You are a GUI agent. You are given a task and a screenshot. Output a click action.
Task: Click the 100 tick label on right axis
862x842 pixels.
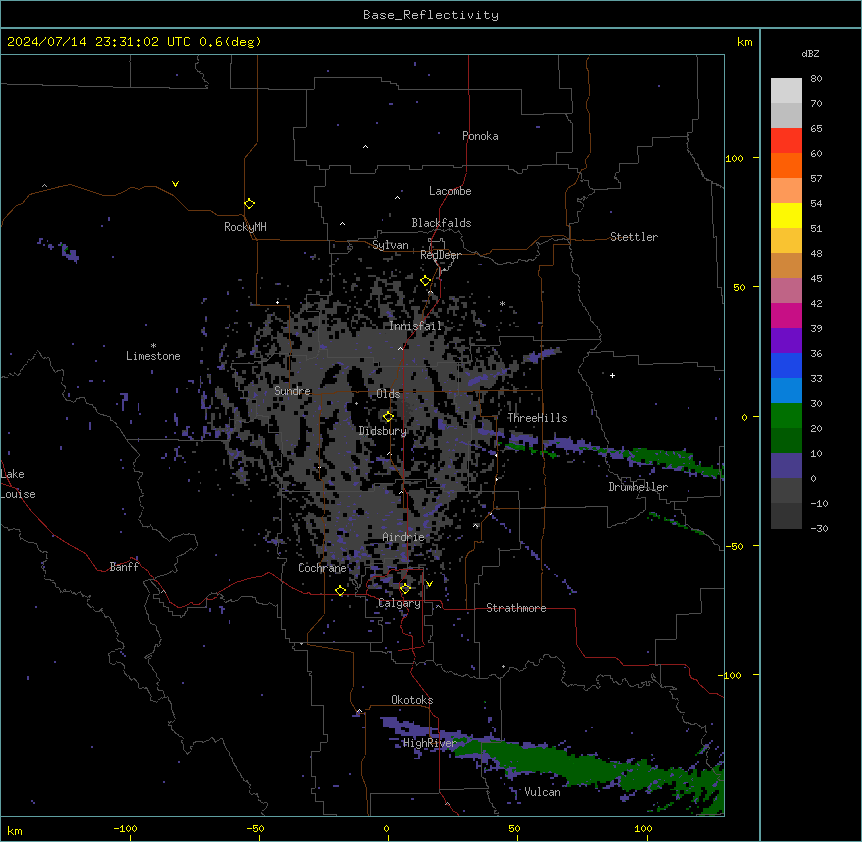734,158
